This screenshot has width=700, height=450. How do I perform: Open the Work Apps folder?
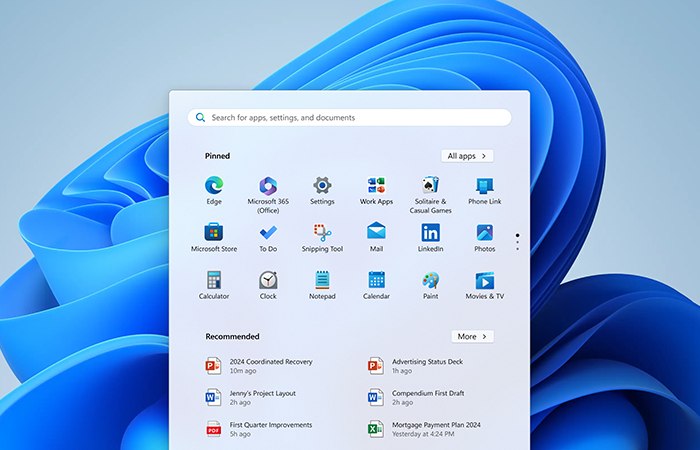376,191
